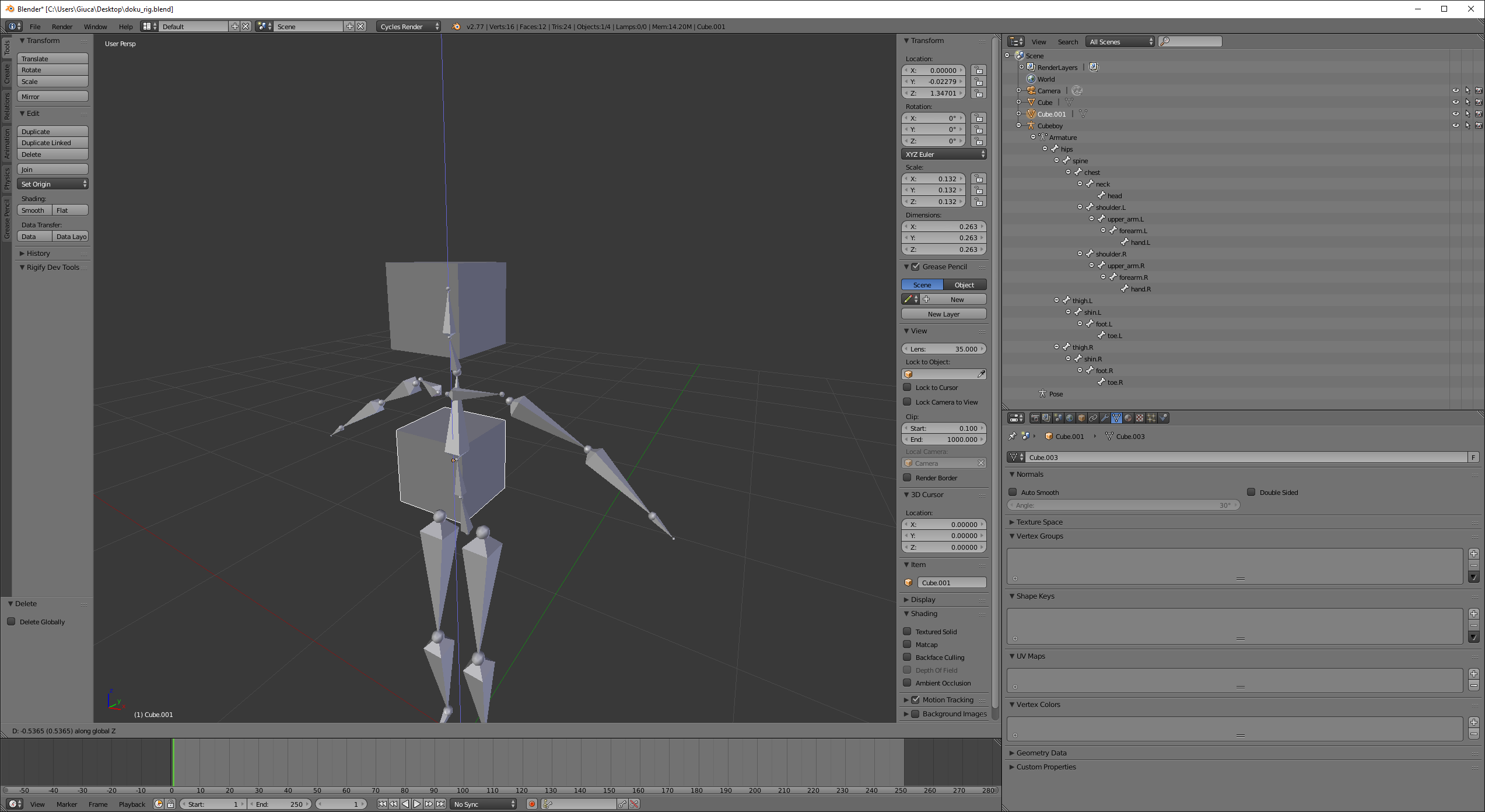Open the Modifiers wrench tab in Properties
1485x812 pixels.
pos(1105,418)
